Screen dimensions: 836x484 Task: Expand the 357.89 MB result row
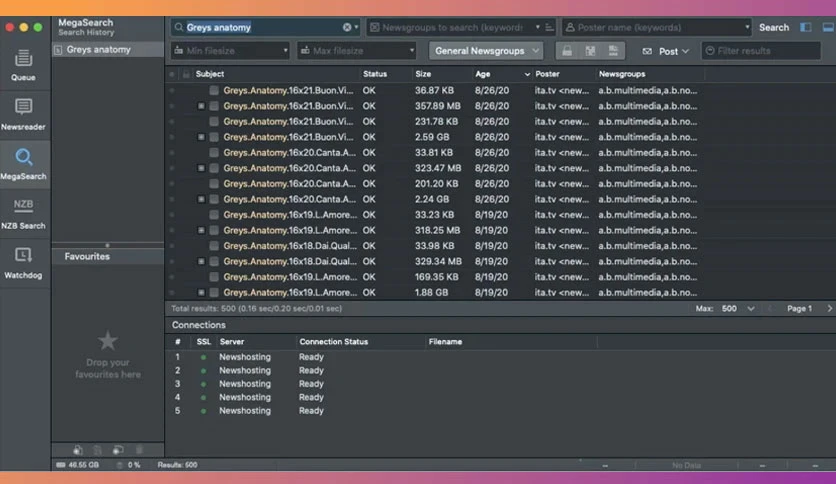pos(201,106)
